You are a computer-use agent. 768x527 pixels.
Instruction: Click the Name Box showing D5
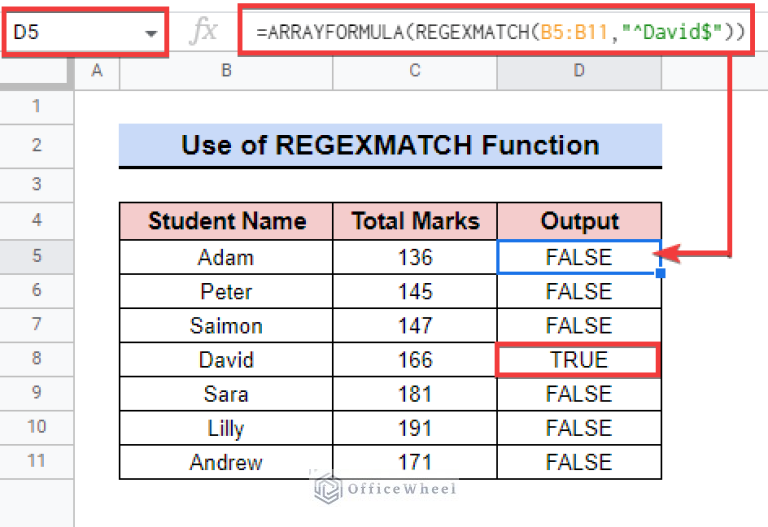[70, 32]
